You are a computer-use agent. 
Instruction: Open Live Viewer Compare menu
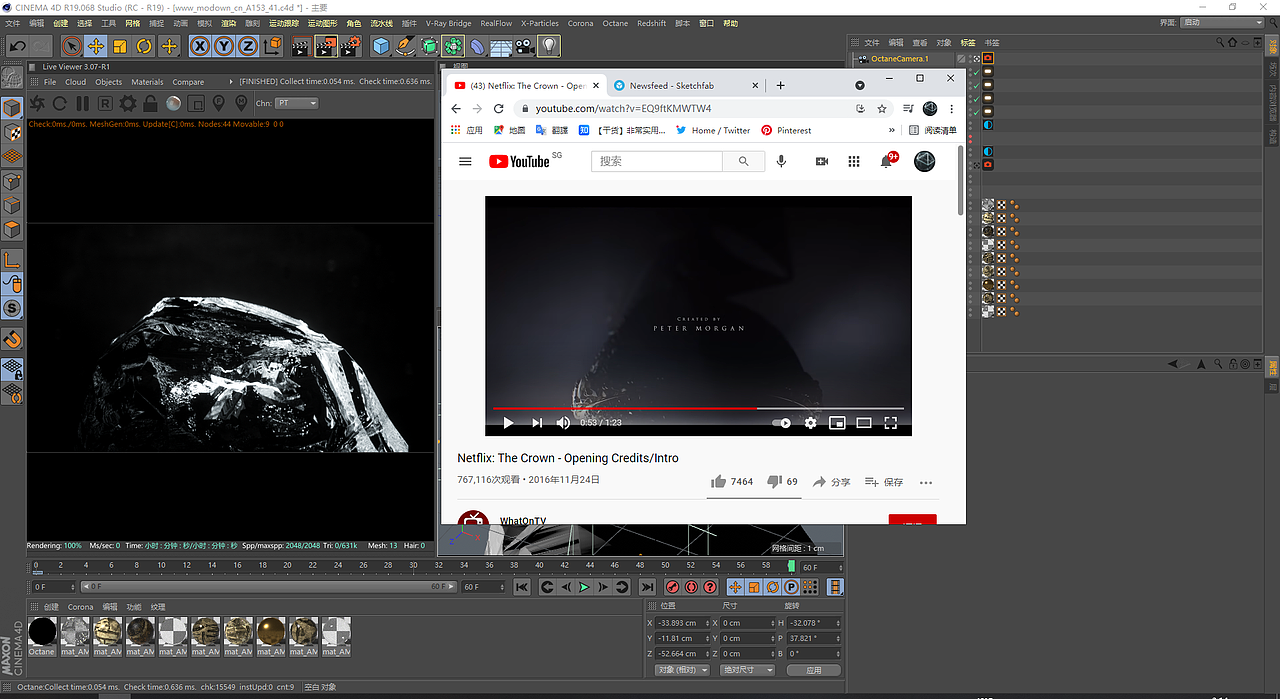click(188, 82)
